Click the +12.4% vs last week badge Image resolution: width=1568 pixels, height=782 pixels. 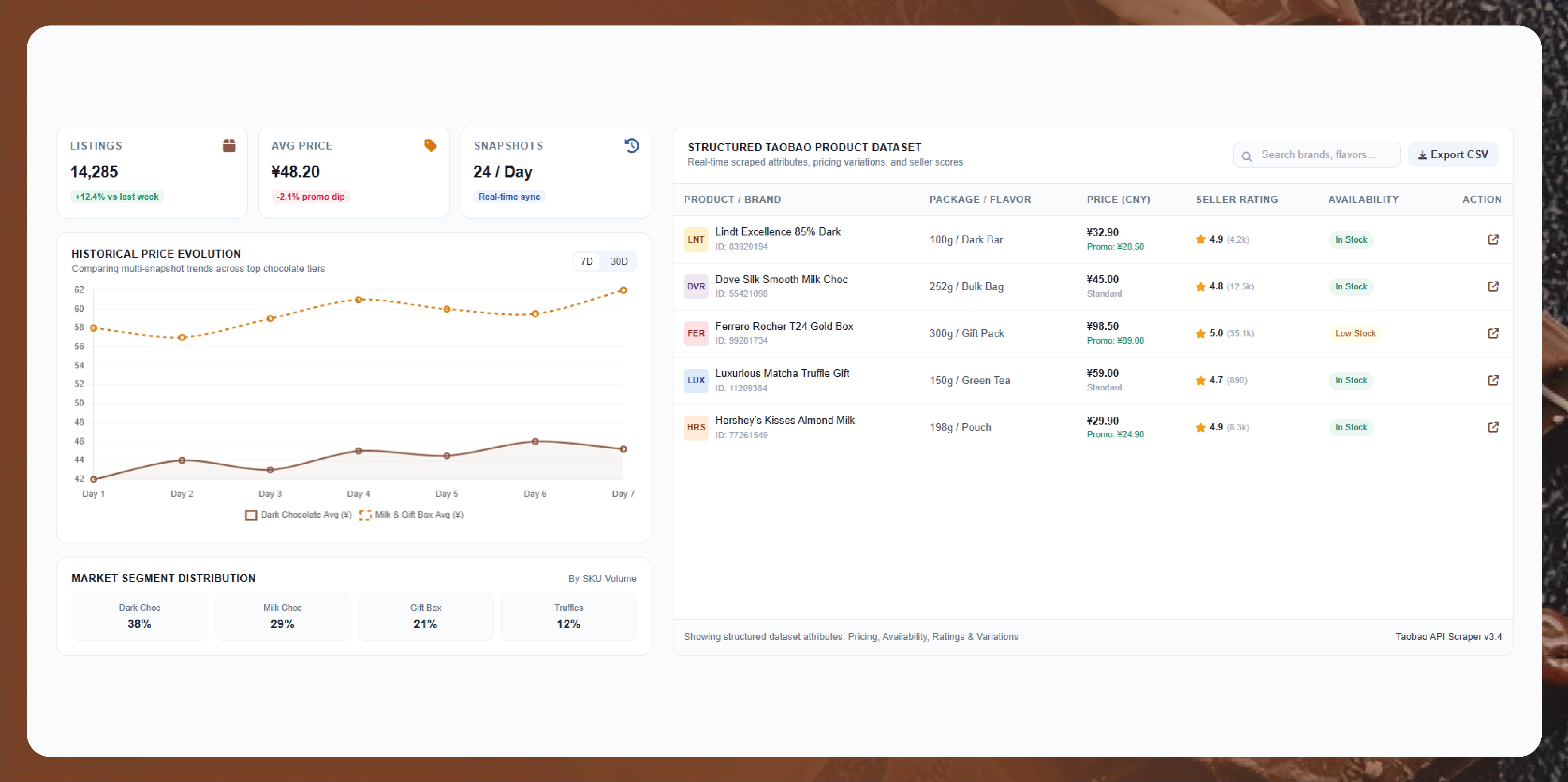[x=117, y=197]
